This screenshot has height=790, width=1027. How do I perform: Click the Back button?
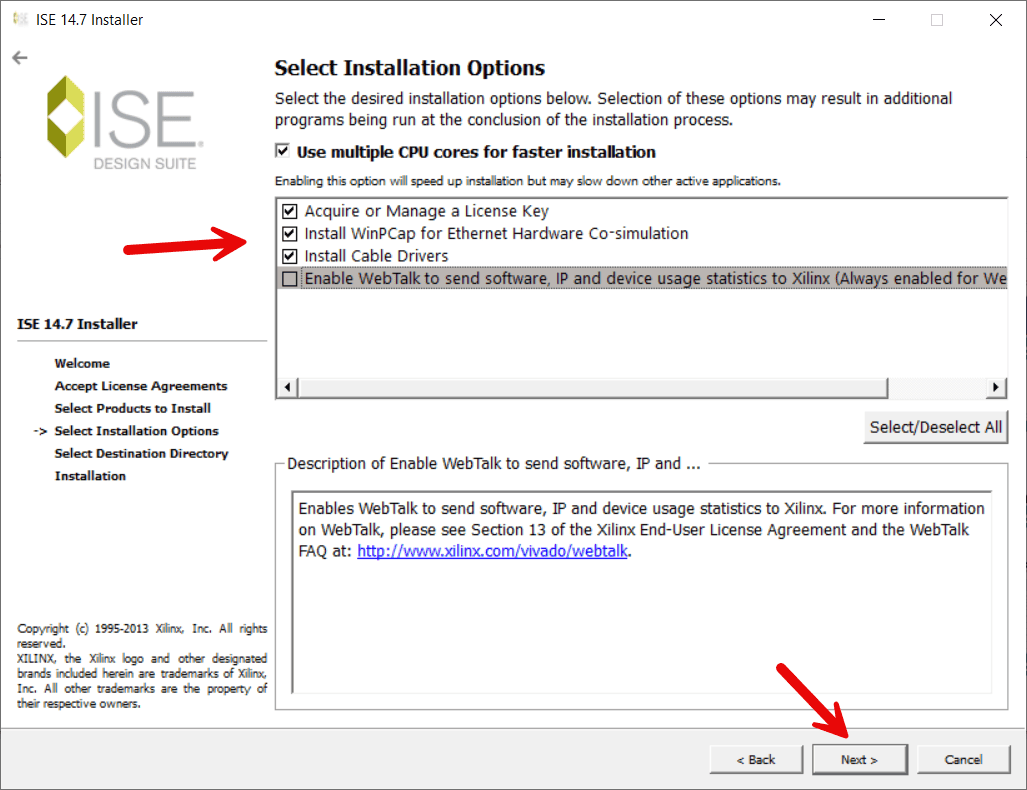click(x=755, y=759)
